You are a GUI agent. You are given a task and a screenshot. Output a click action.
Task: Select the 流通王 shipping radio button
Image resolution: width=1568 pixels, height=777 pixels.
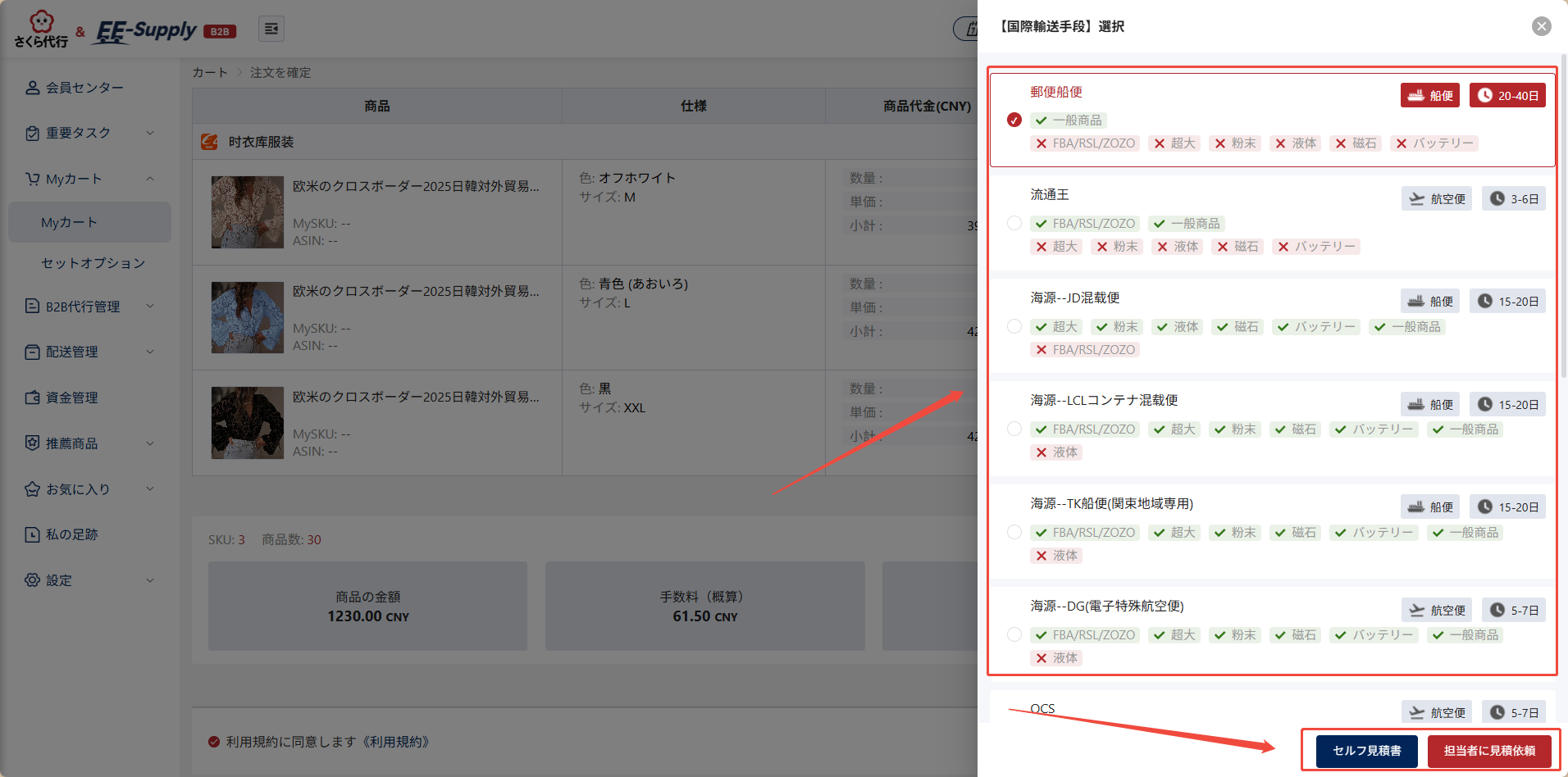1014,223
